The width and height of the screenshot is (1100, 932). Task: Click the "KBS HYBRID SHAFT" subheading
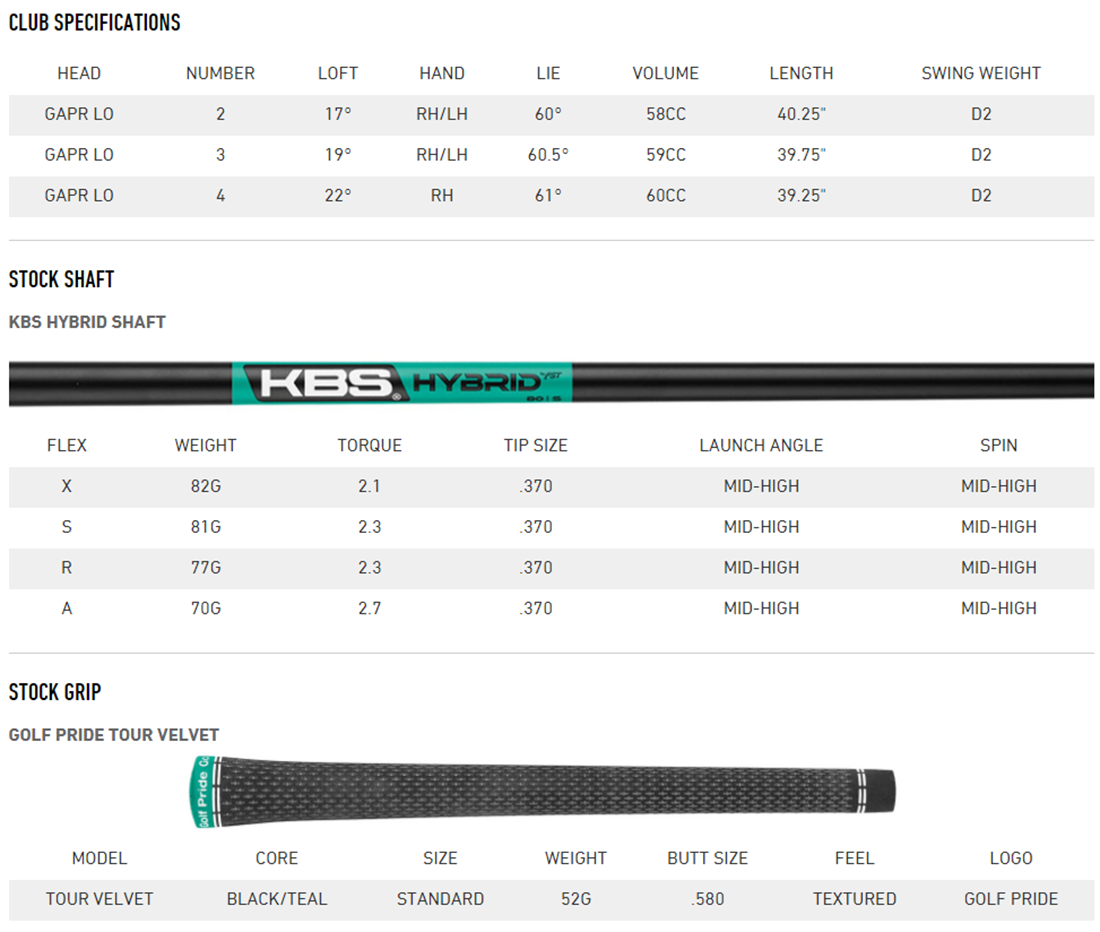(87, 322)
